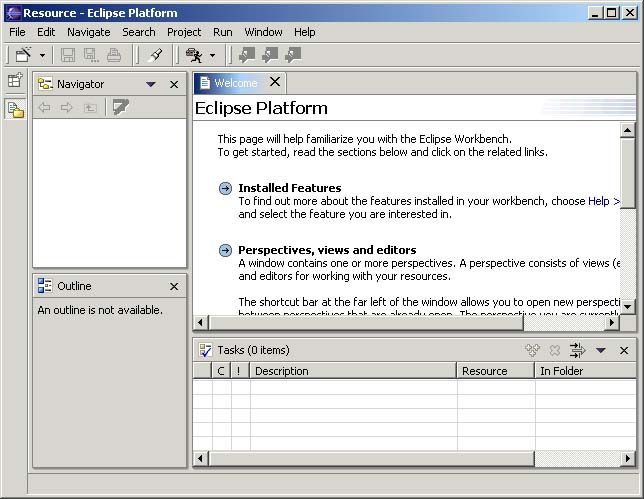The width and height of the screenshot is (644, 499).
Task: Click the Welcome page scroll down arrow
Action: point(627,306)
